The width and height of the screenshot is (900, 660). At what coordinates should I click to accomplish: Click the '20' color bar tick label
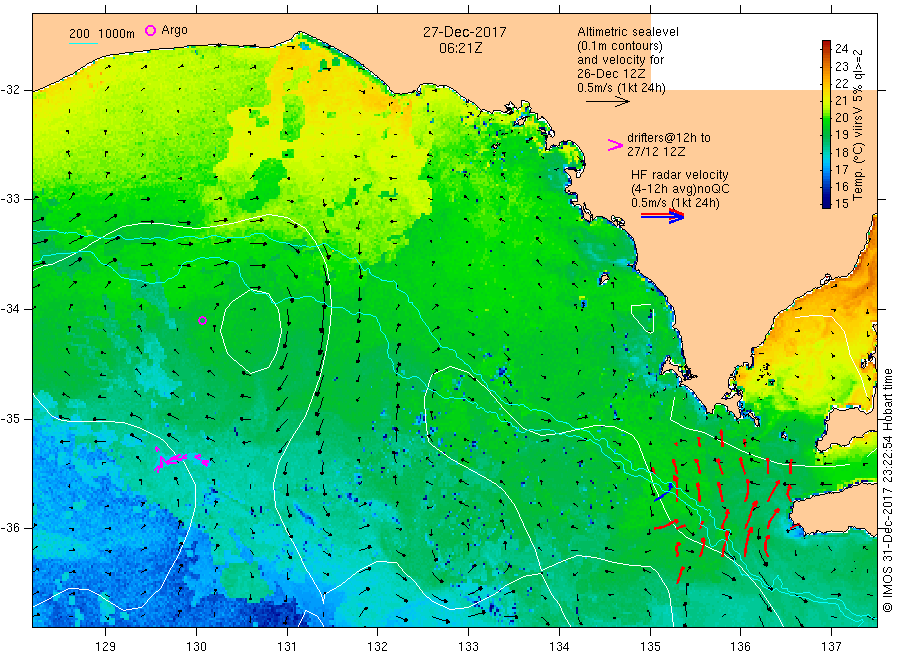(x=841, y=118)
